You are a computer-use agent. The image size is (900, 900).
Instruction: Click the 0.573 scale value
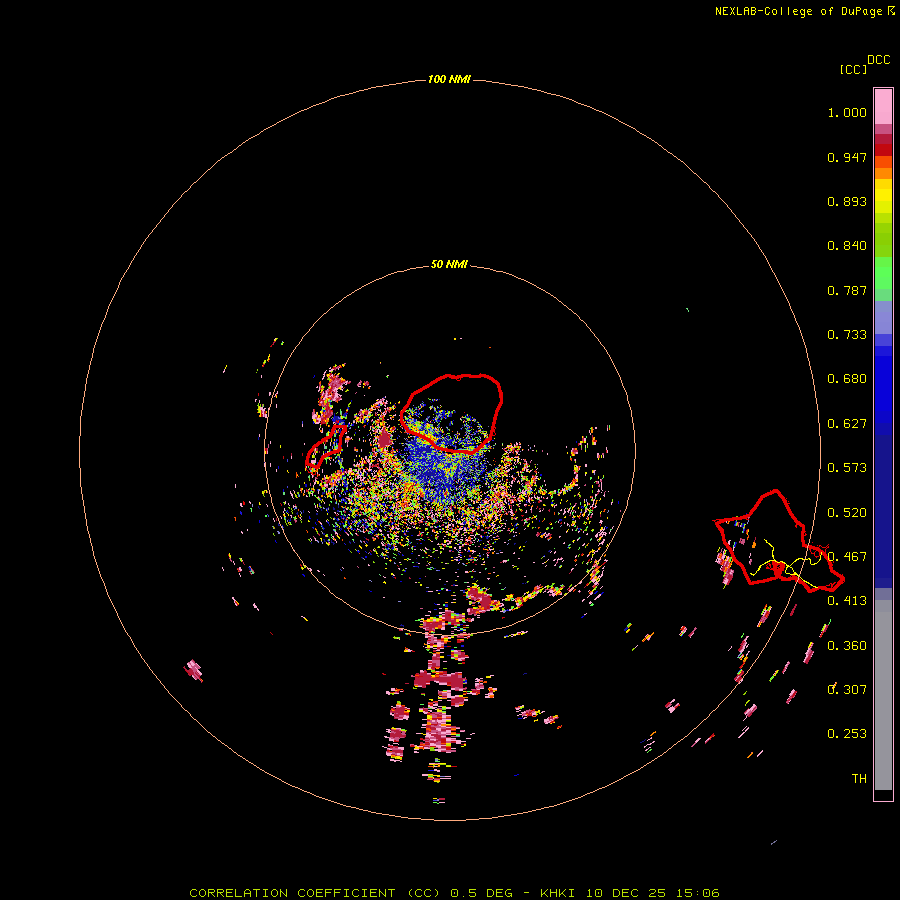[x=847, y=468]
